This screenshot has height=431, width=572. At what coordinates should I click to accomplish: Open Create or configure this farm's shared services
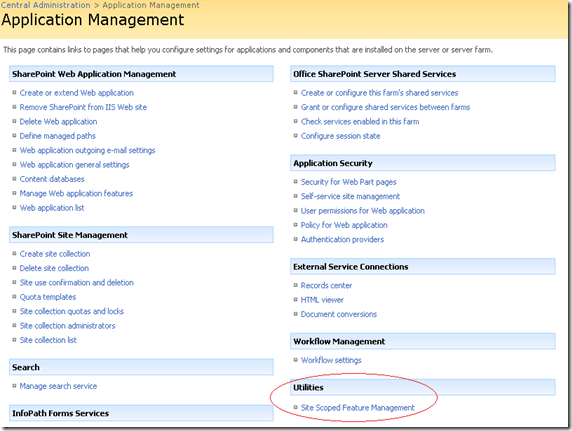pos(379,93)
